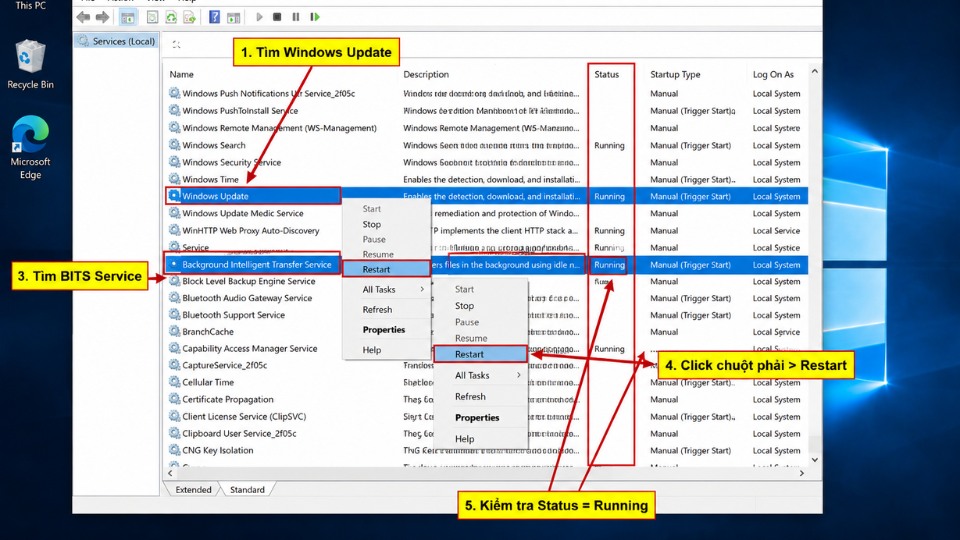Click the vertical scrollbar up arrow
This screenshot has height=540, width=960.
click(814, 72)
